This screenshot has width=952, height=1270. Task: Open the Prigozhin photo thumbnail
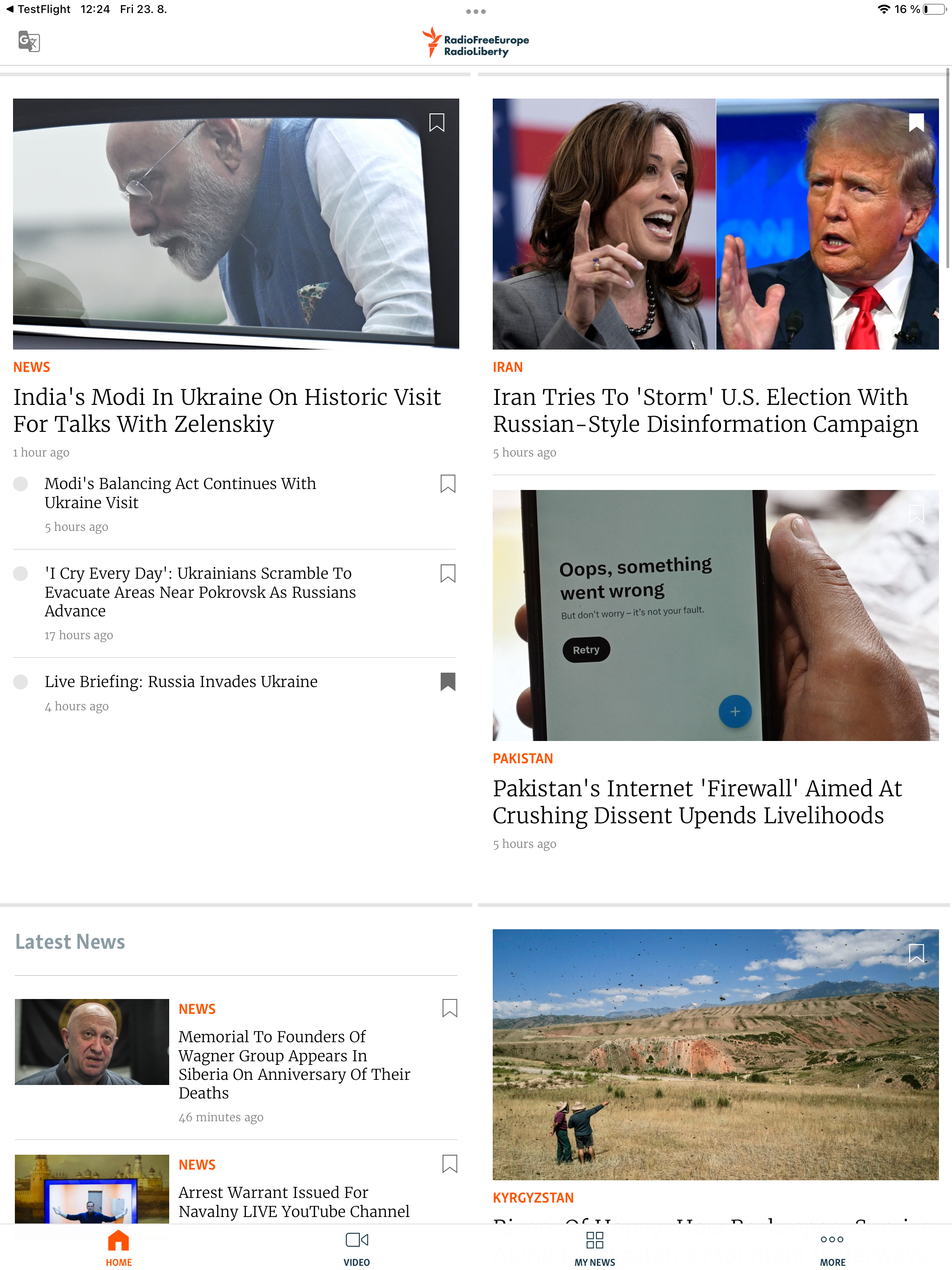click(92, 1041)
